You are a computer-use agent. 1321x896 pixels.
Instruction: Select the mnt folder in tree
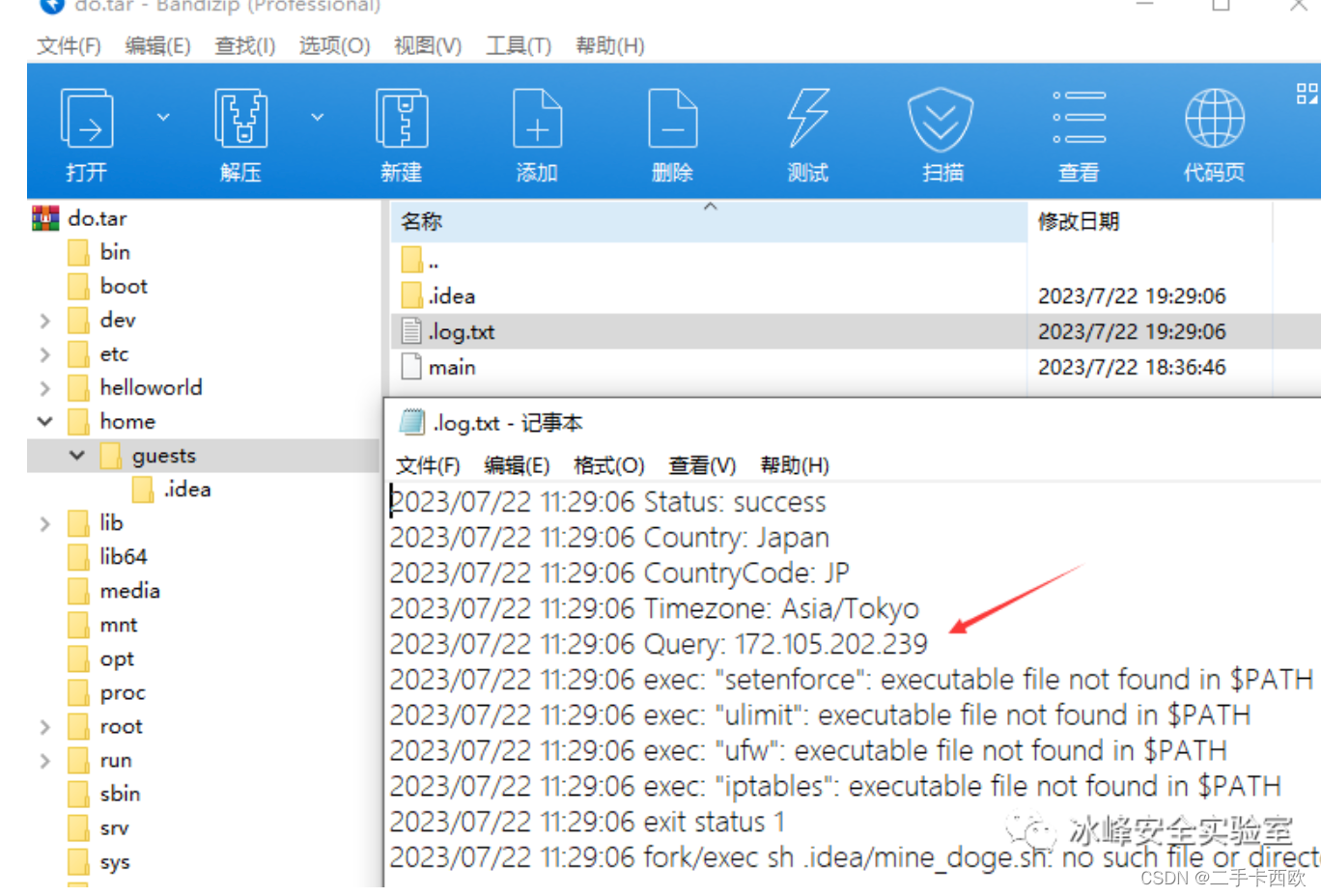click(x=119, y=625)
